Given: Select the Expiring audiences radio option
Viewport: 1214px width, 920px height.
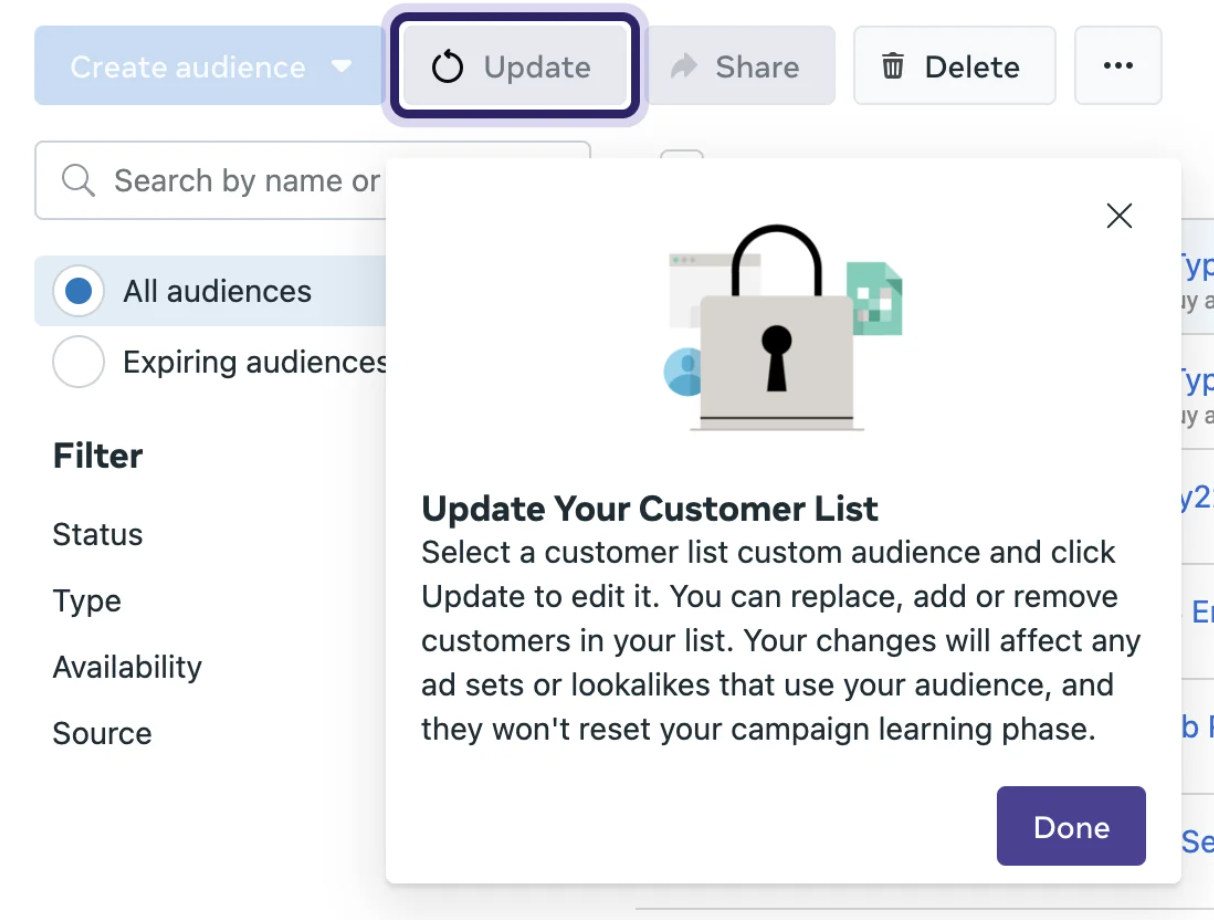Looking at the screenshot, I should tap(79, 362).
